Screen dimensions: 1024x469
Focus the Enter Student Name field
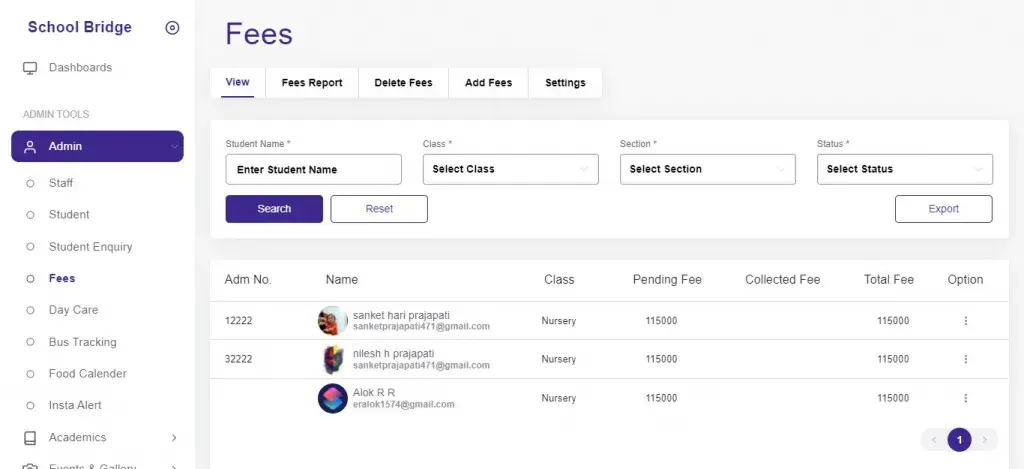313,170
